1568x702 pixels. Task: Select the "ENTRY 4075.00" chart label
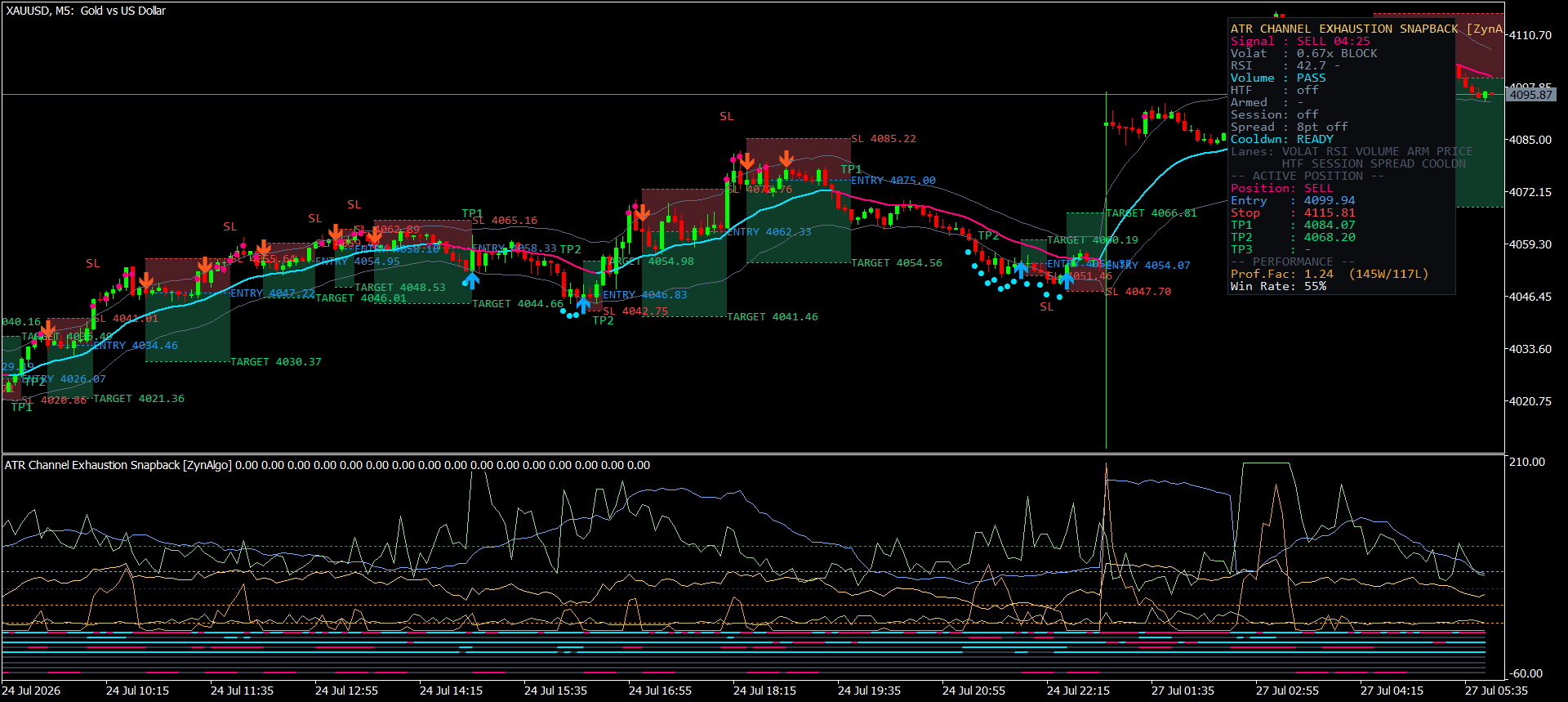point(893,181)
